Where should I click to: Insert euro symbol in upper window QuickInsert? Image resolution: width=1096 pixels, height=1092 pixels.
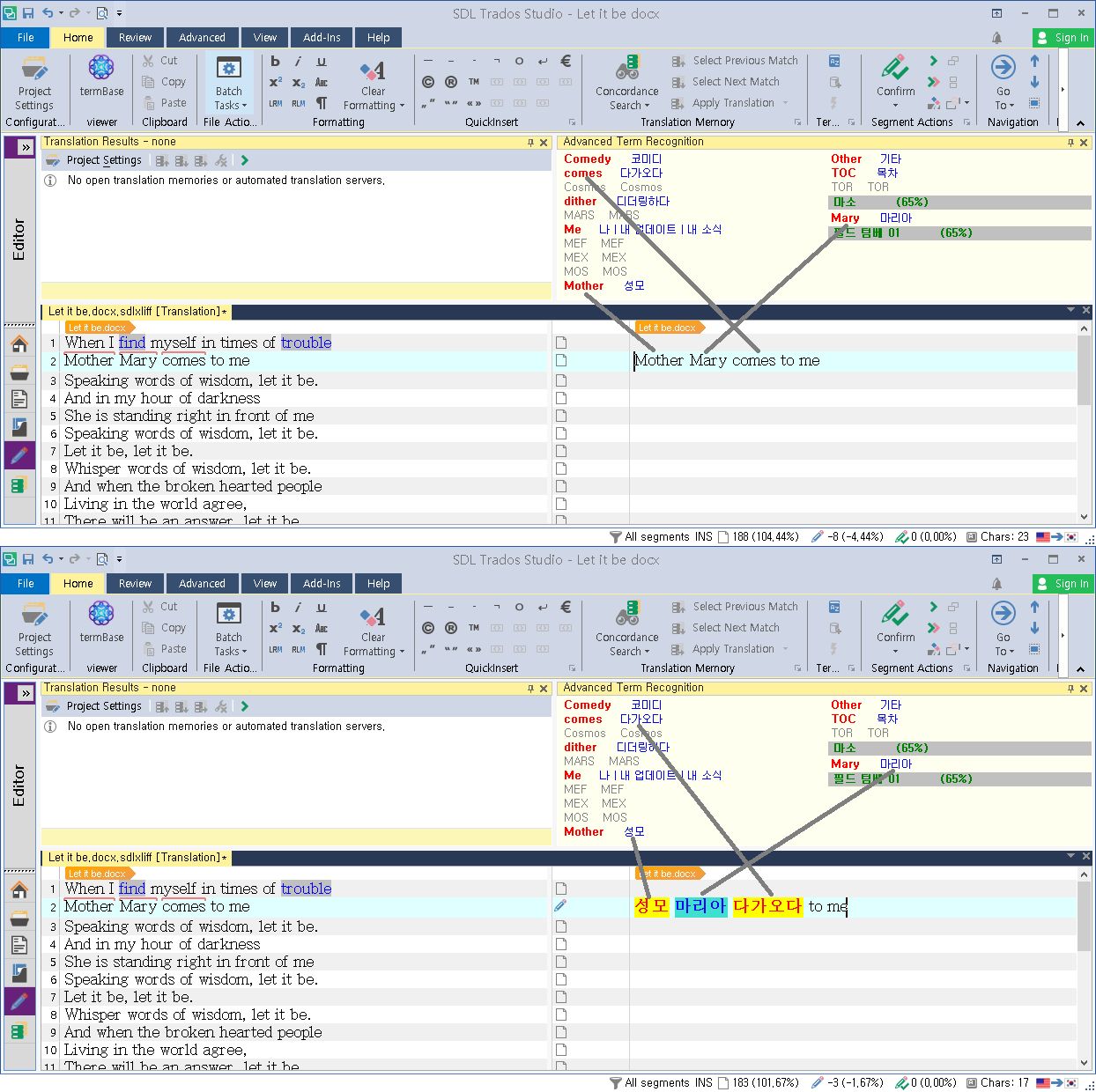point(566,61)
